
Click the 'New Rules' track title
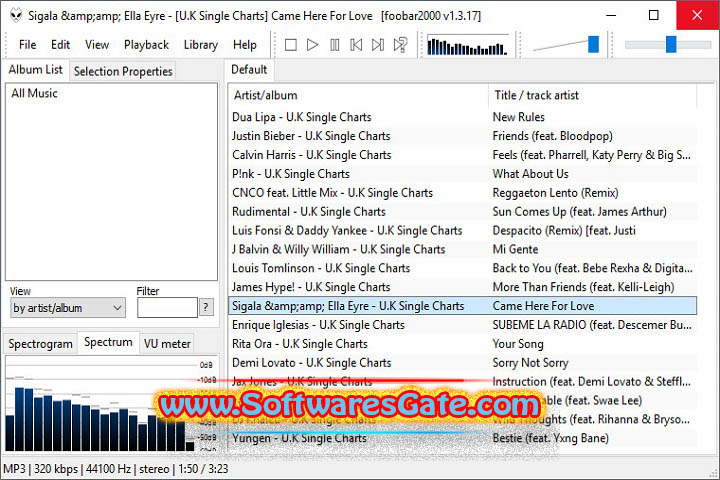[x=518, y=117]
